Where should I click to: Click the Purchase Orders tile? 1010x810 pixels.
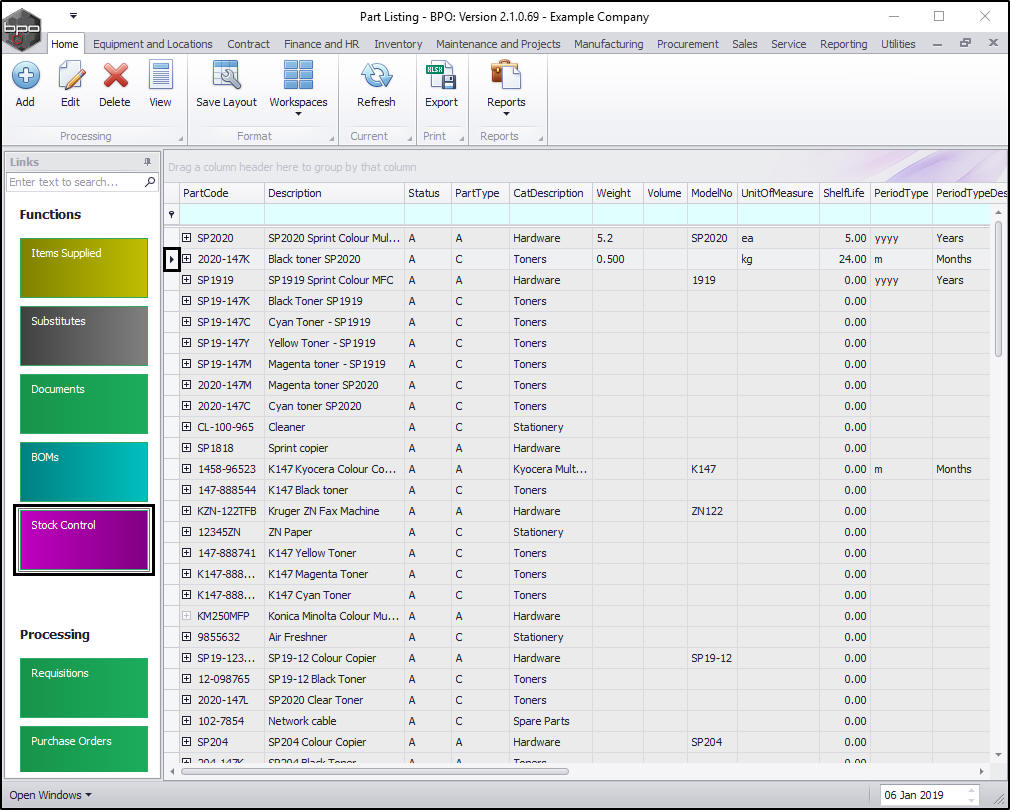[x=84, y=747]
